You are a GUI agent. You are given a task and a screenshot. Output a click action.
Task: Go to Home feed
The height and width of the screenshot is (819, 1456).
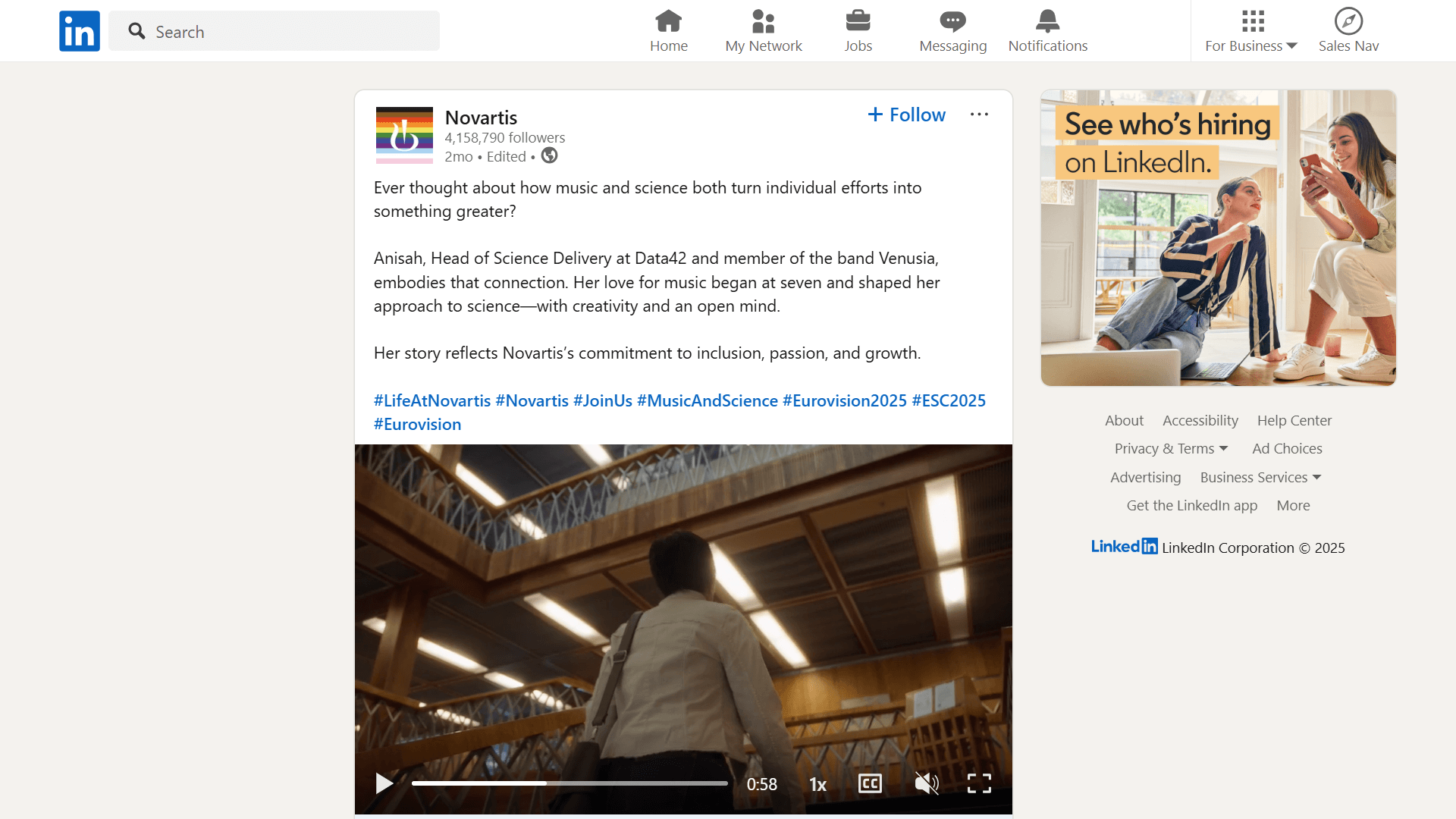tap(668, 30)
